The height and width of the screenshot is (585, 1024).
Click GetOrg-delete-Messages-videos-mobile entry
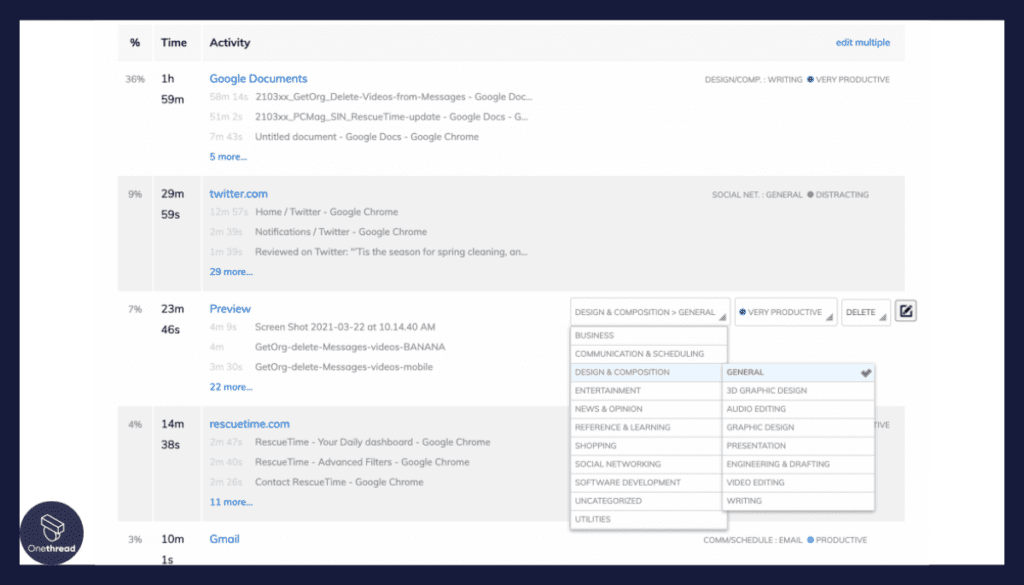344,367
